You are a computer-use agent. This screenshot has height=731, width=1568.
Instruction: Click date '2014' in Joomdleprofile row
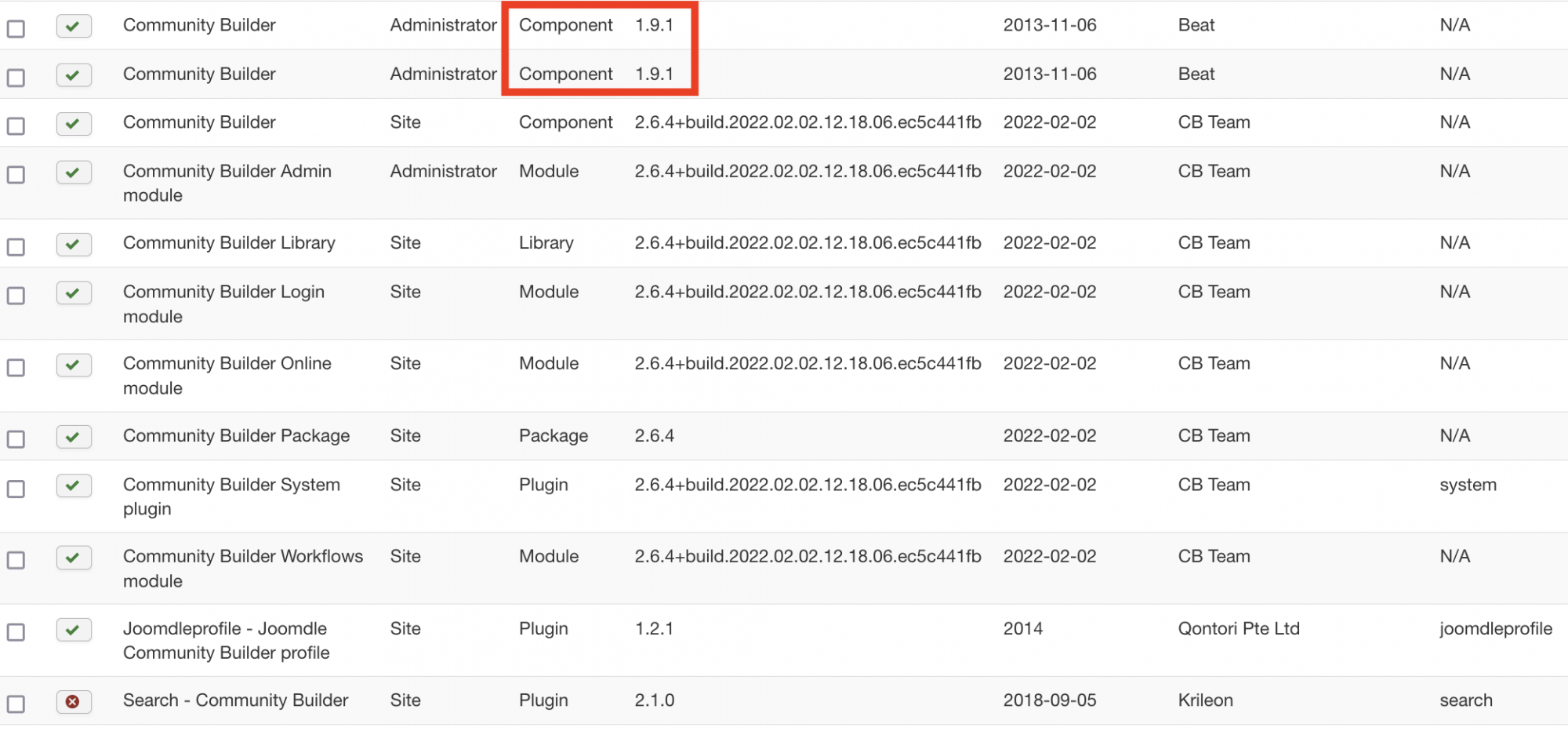1023,629
